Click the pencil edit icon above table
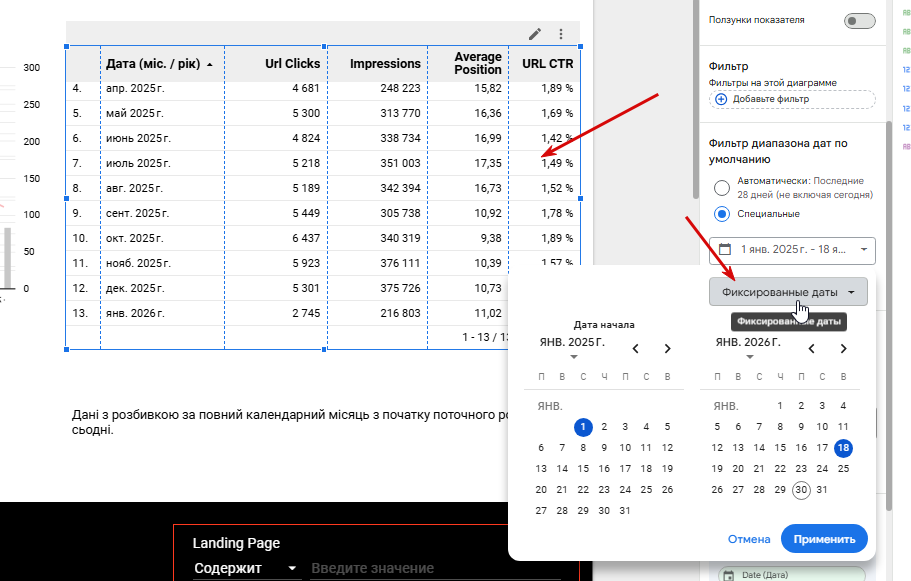 click(535, 34)
